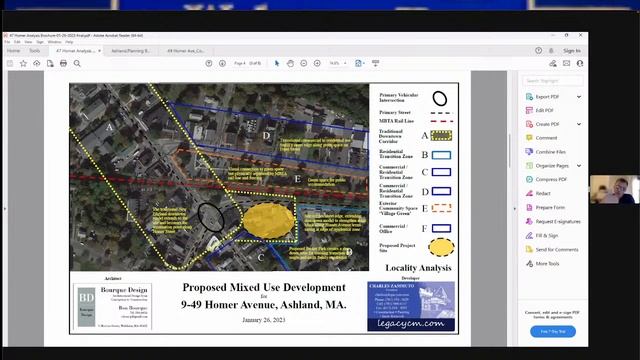This screenshot has height=360, width=640.
Task: Open the Redact tool
Action: click(543, 193)
